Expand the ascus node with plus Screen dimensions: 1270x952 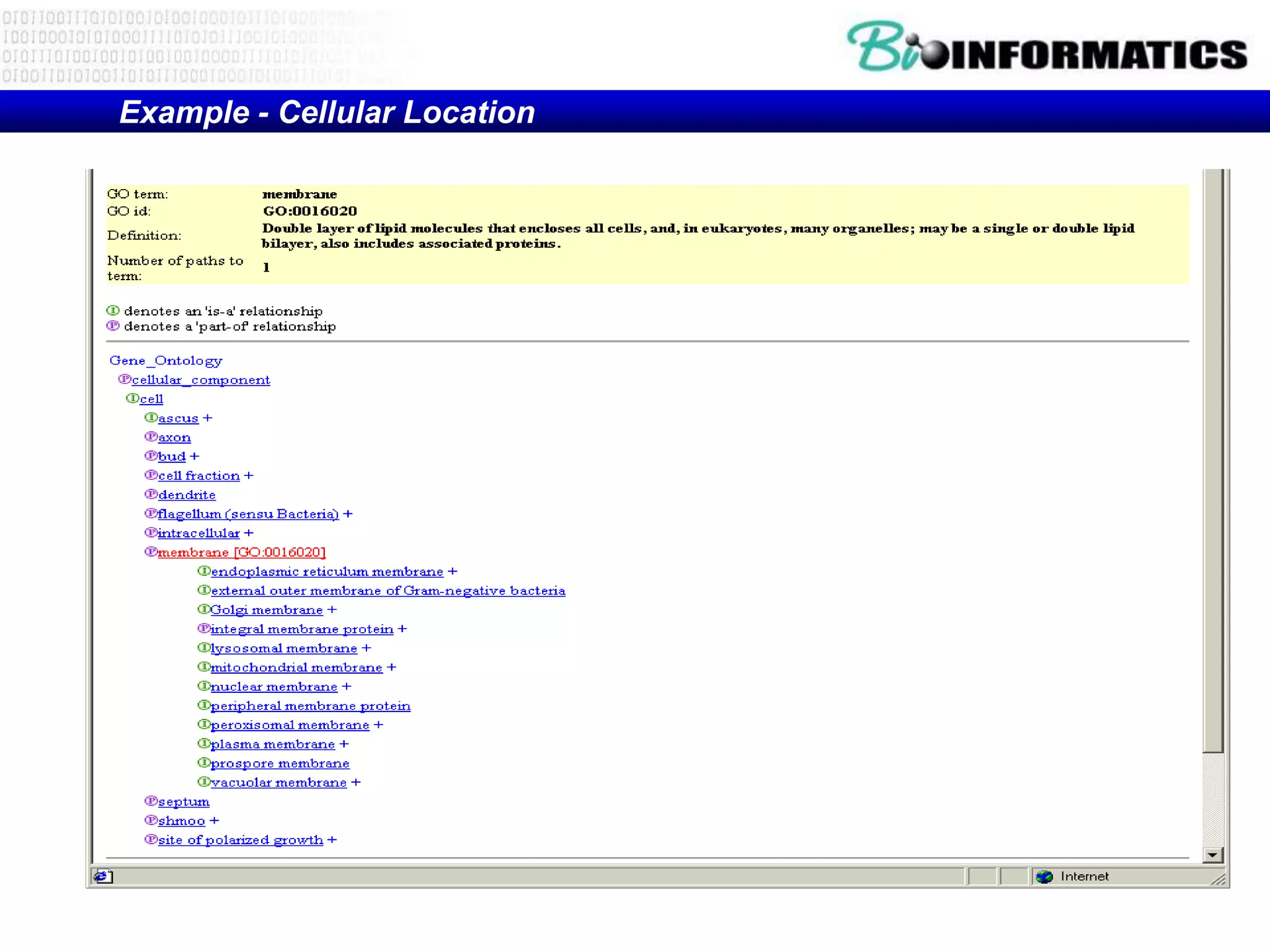point(208,418)
